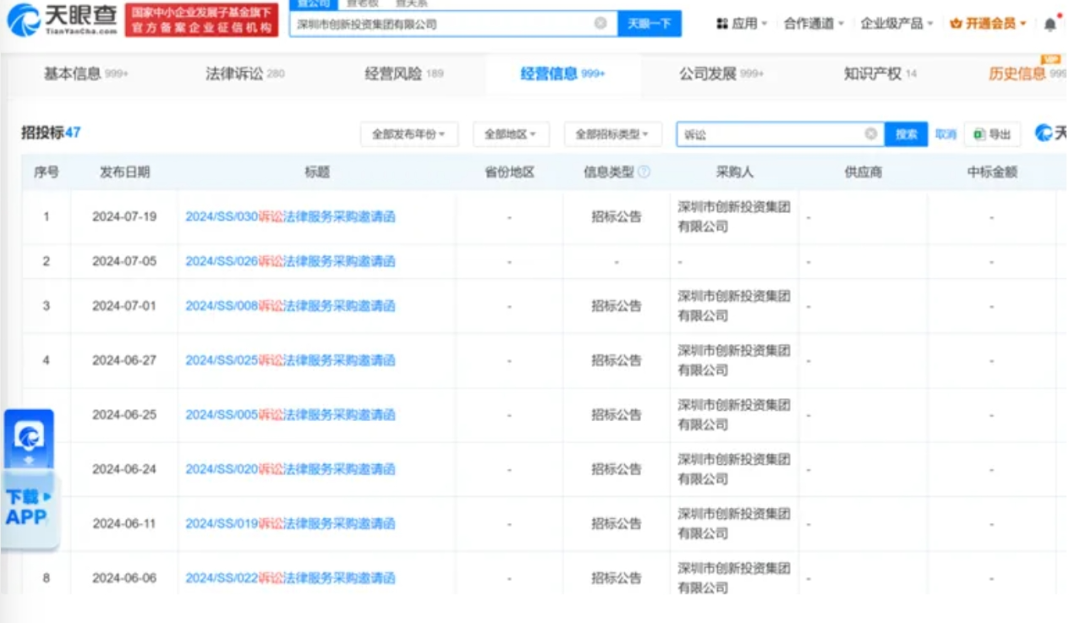The image size is (1080, 623).
Task: Click the blue 搜索 button
Action: pyautogui.click(x=905, y=133)
